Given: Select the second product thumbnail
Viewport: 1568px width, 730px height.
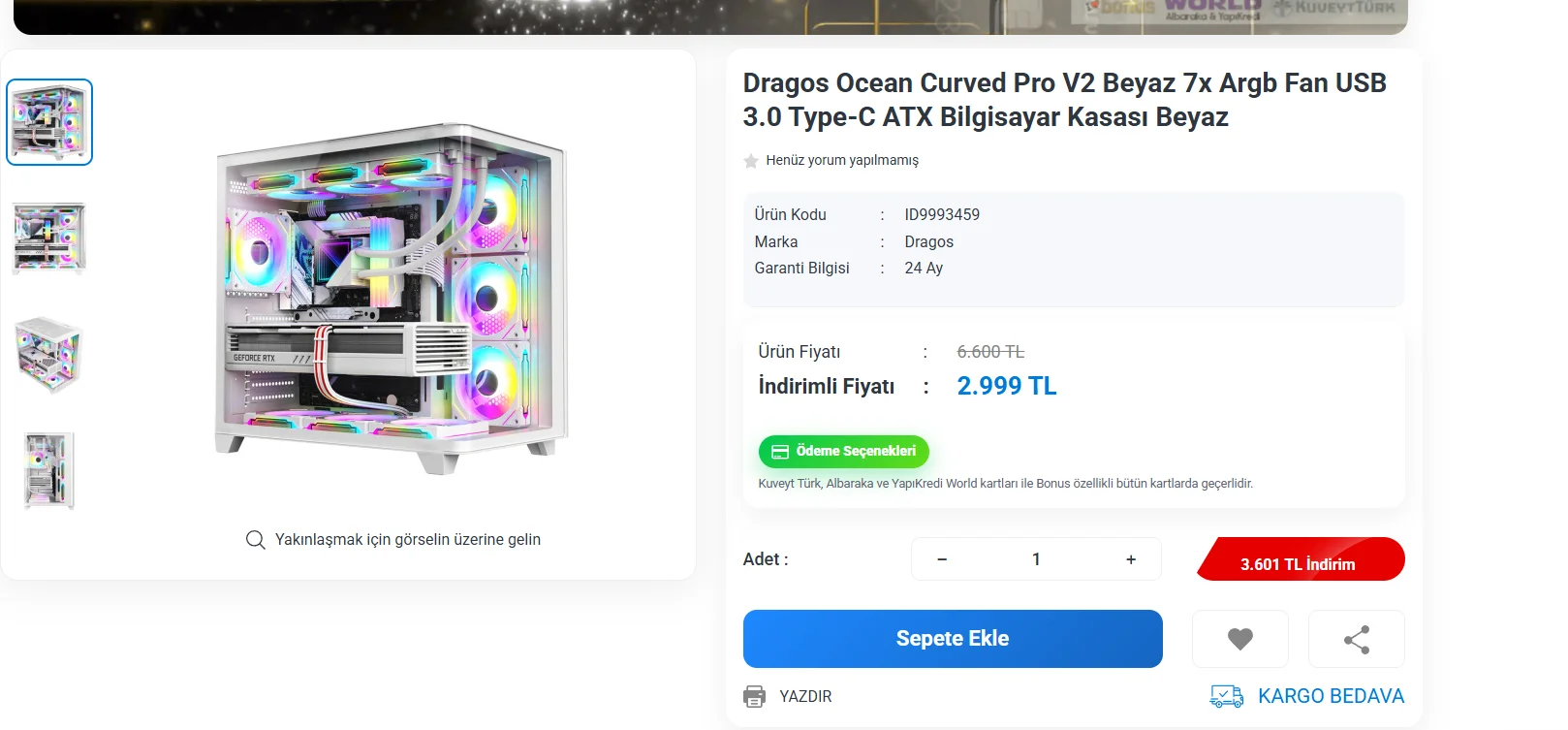Looking at the screenshot, I should tap(49, 238).
